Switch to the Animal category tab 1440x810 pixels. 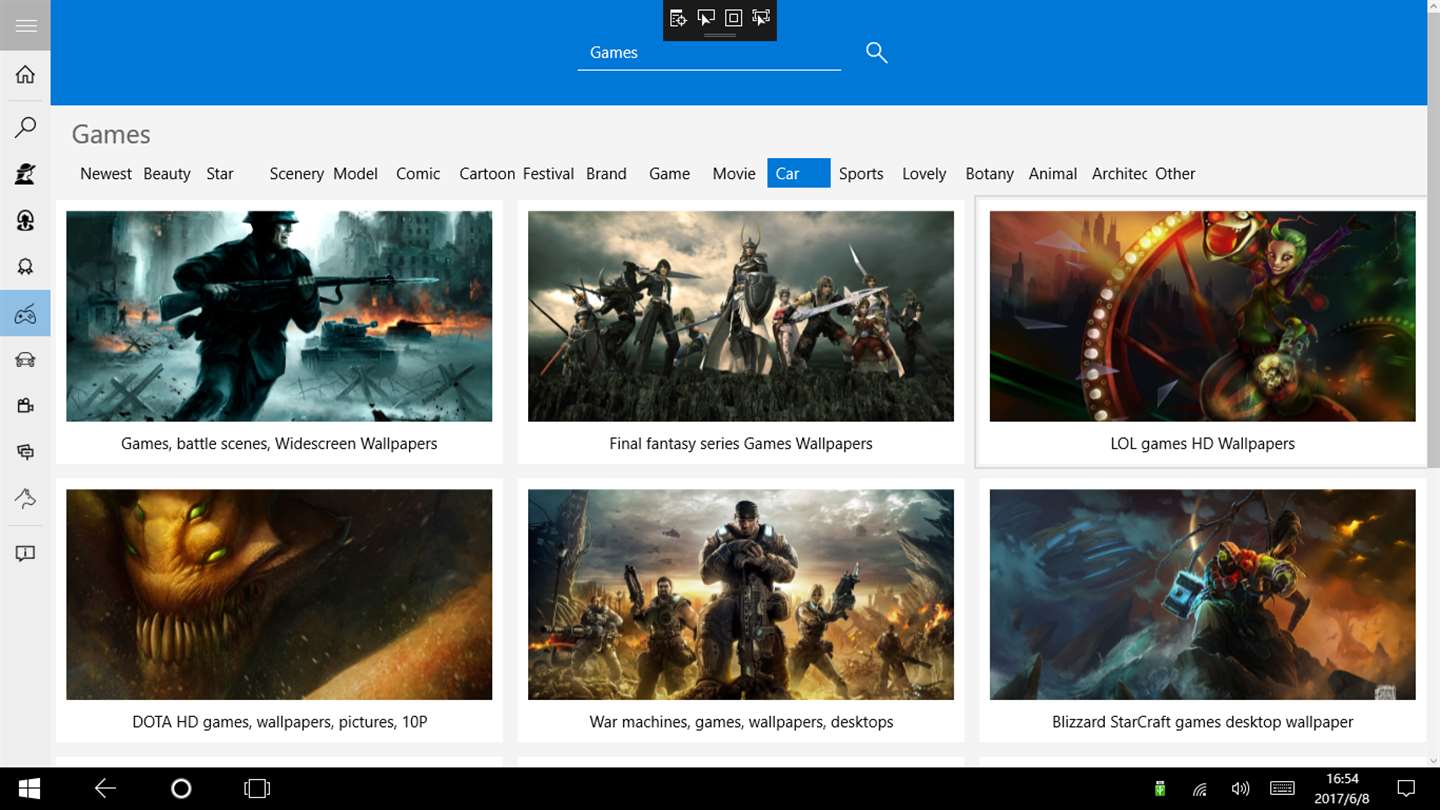pyautogui.click(x=1053, y=174)
